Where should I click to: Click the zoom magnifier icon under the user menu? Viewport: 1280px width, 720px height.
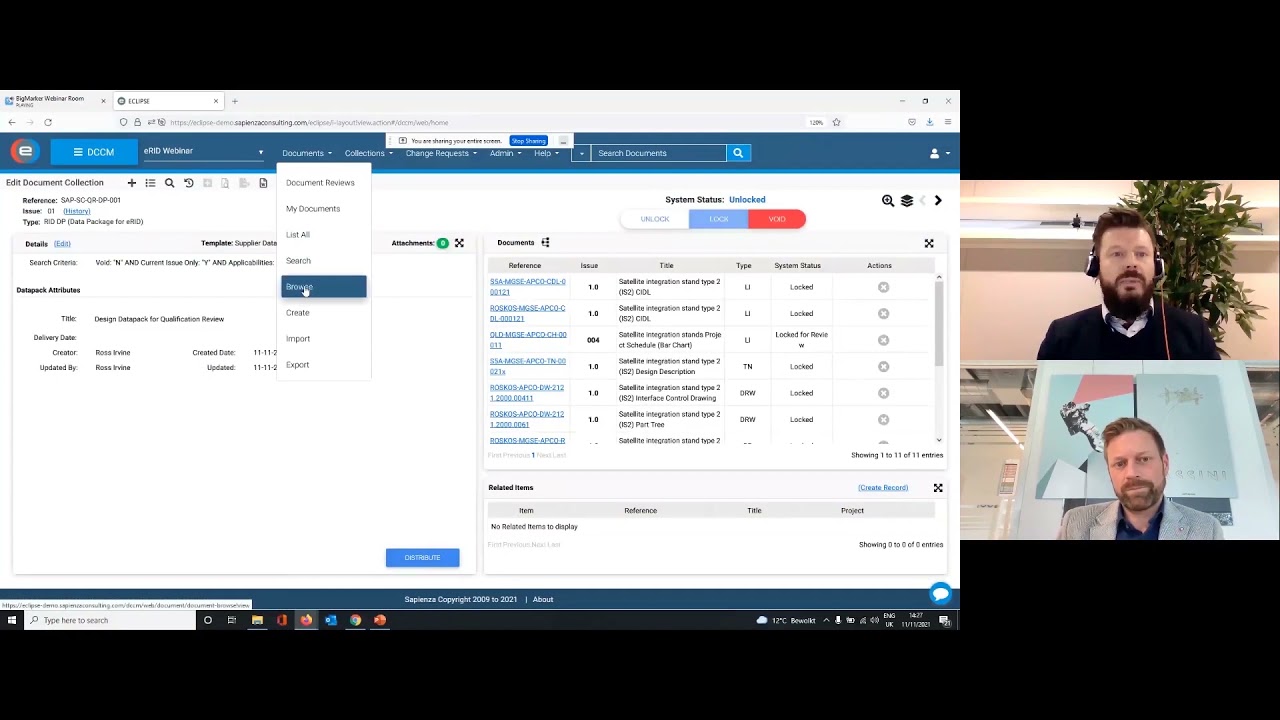(x=888, y=201)
